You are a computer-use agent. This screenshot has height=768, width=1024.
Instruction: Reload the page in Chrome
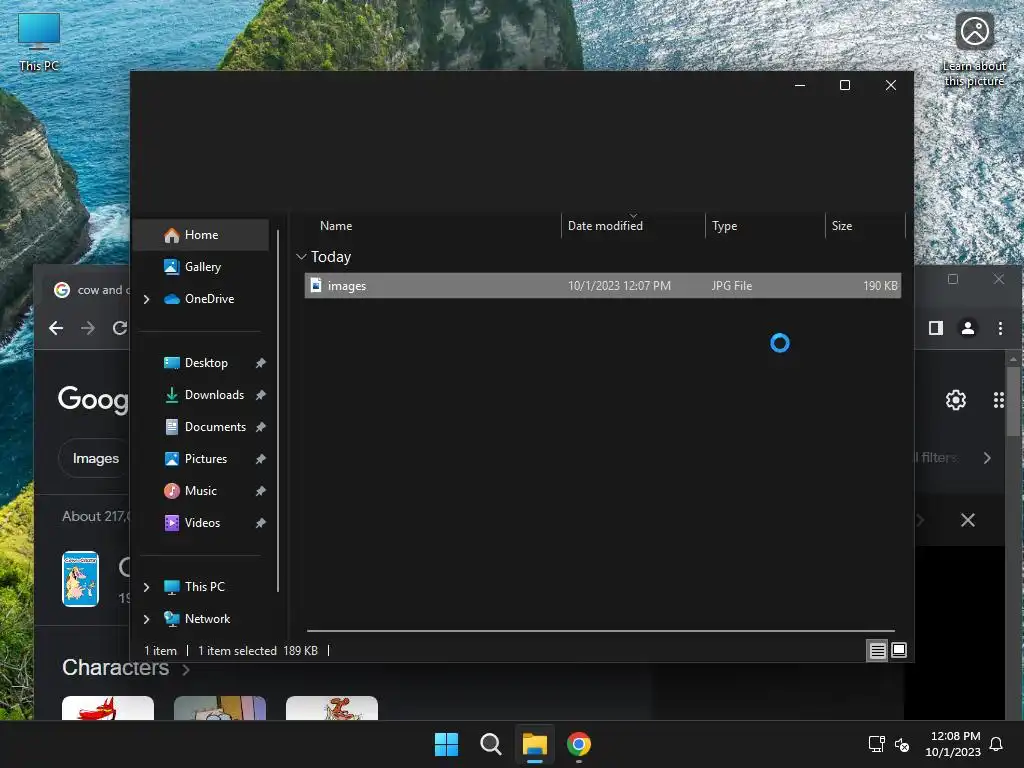[120, 328]
